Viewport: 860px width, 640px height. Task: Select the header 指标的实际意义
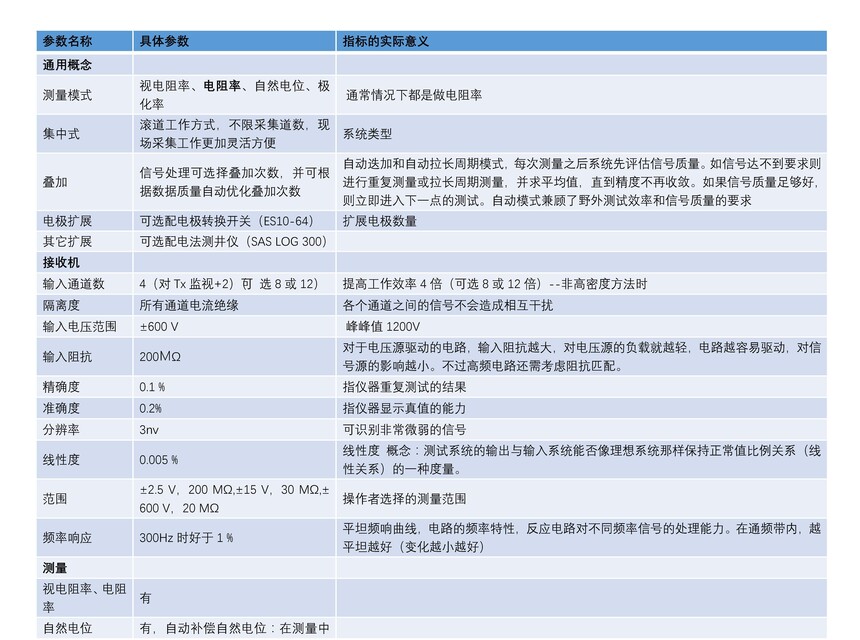click(386, 41)
